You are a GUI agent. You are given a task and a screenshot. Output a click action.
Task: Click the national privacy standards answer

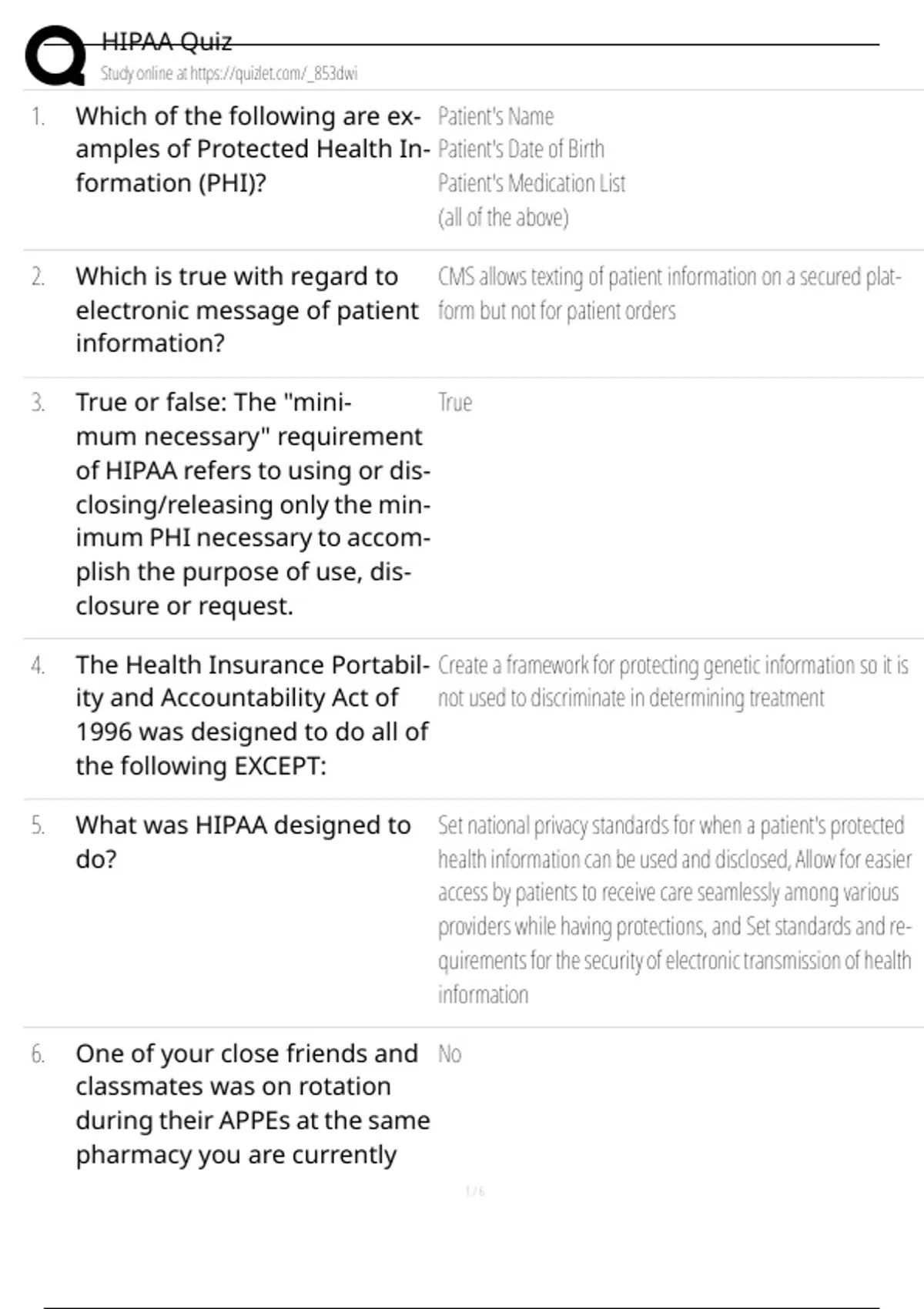(674, 909)
